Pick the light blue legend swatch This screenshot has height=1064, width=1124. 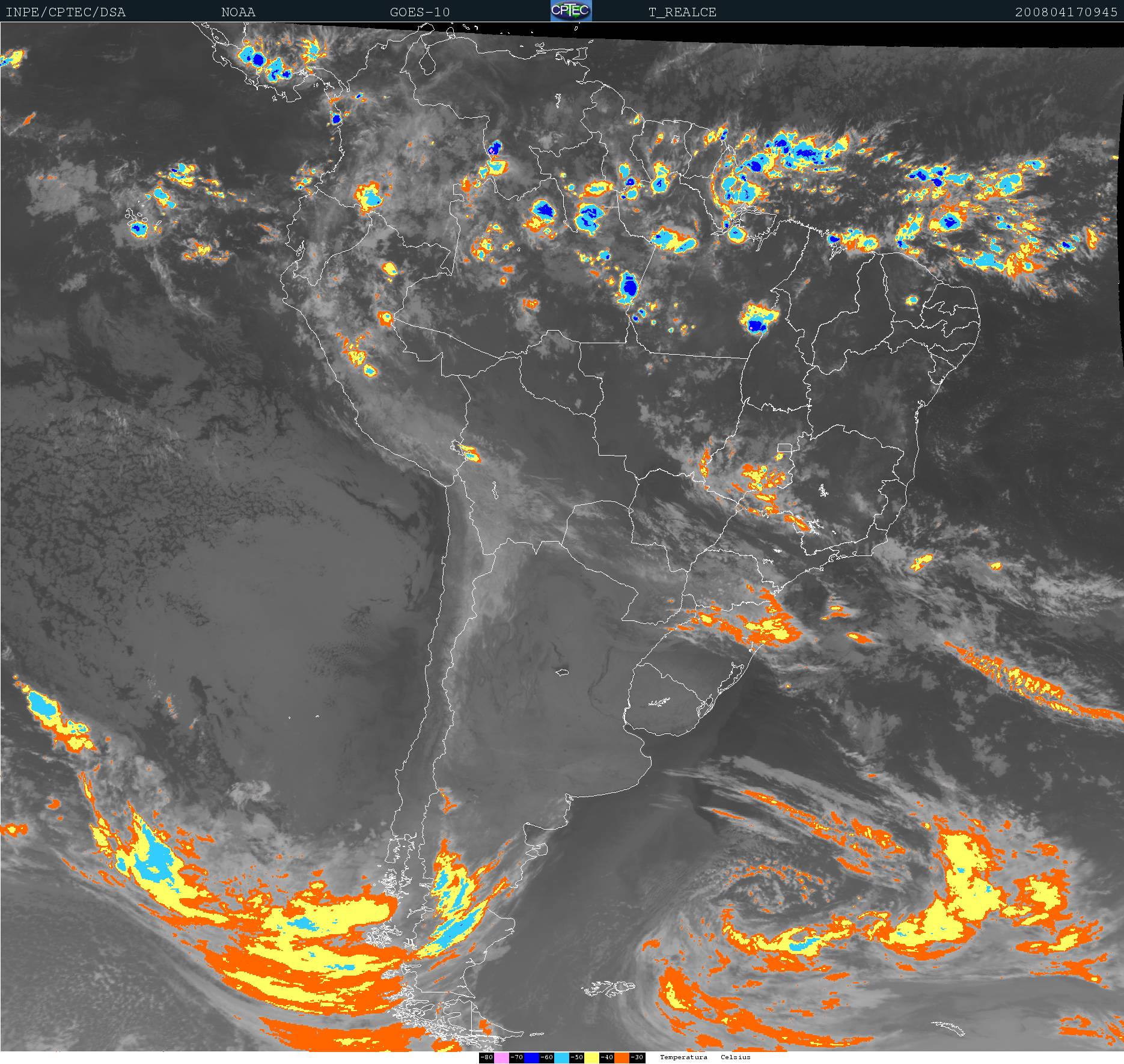click(561, 1057)
